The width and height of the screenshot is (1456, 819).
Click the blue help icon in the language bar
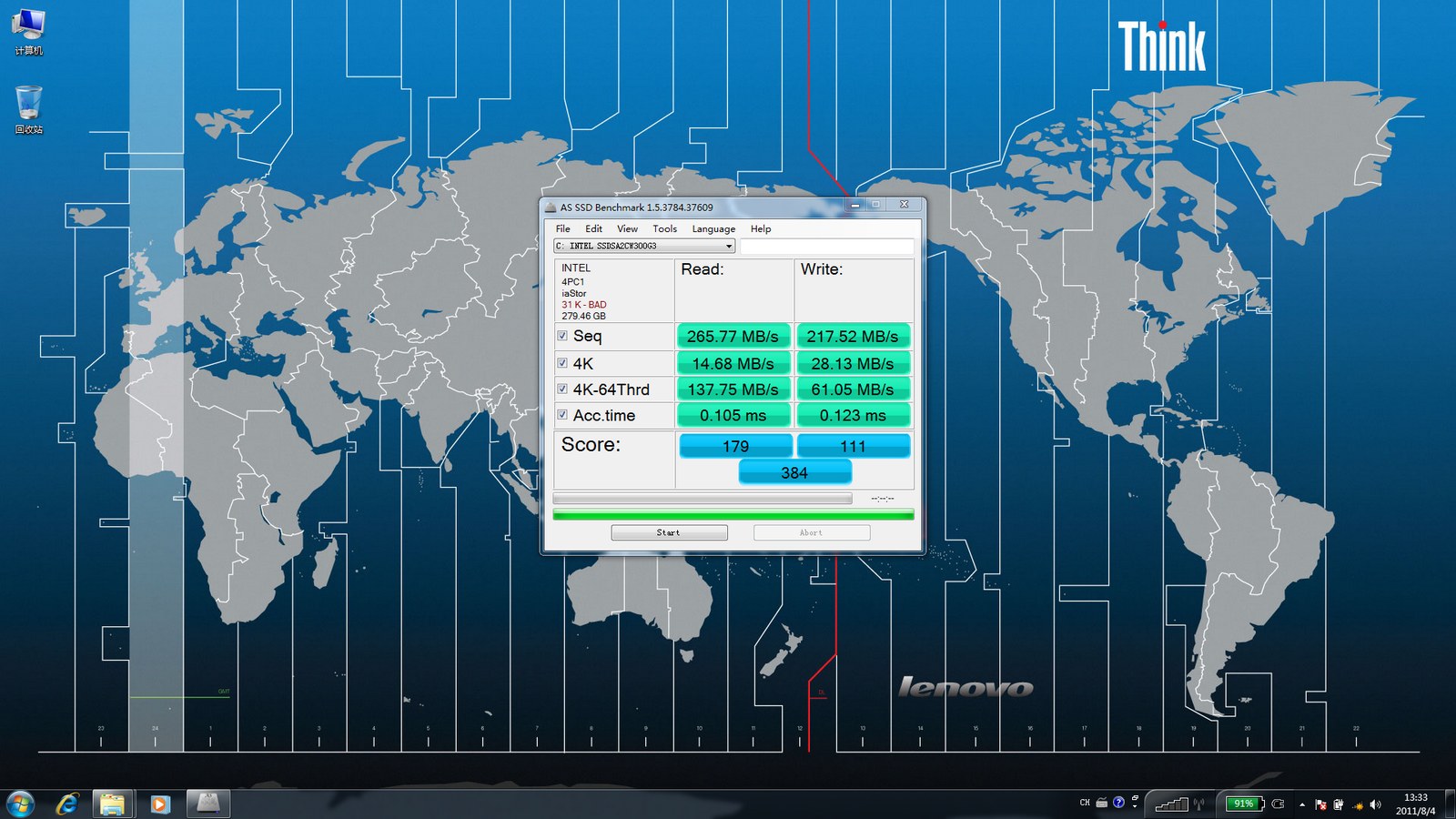[1118, 803]
